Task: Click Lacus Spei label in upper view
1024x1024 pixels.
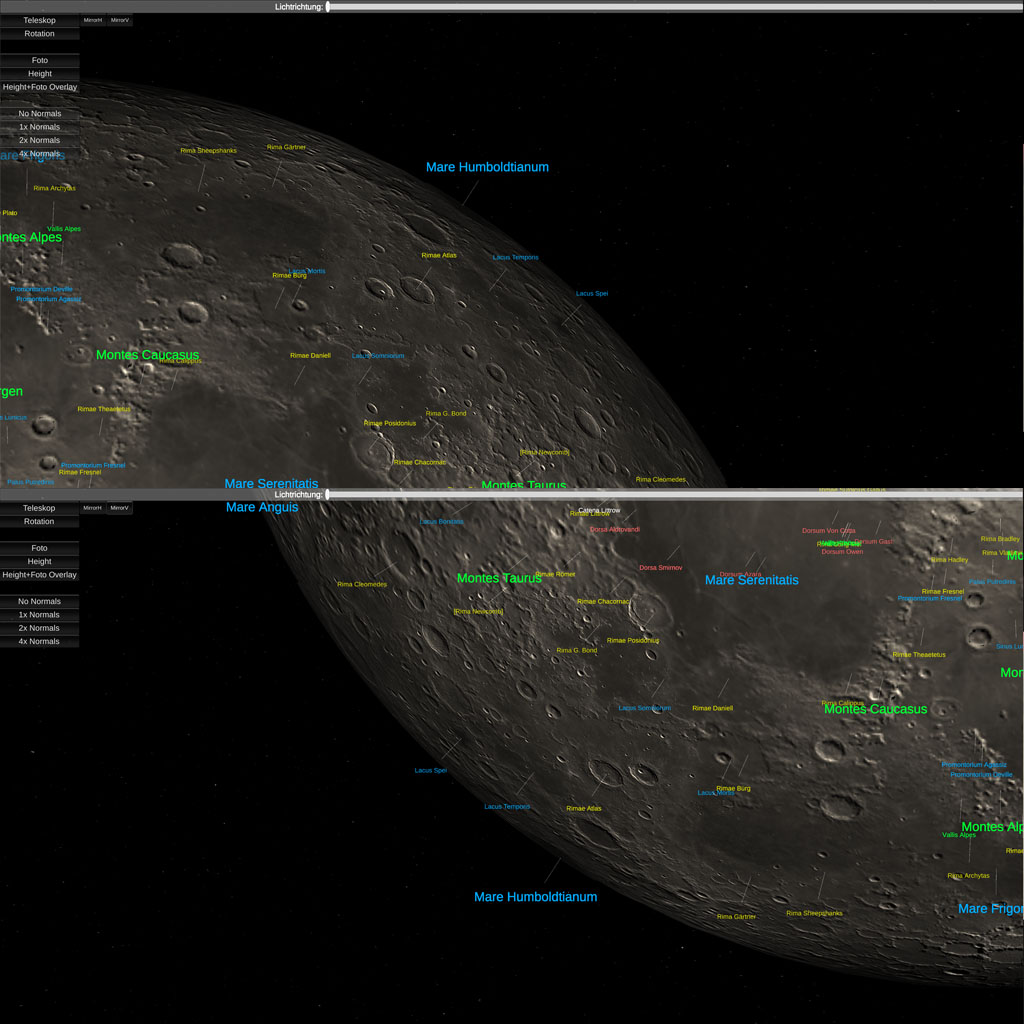Action: pyautogui.click(x=592, y=294)
